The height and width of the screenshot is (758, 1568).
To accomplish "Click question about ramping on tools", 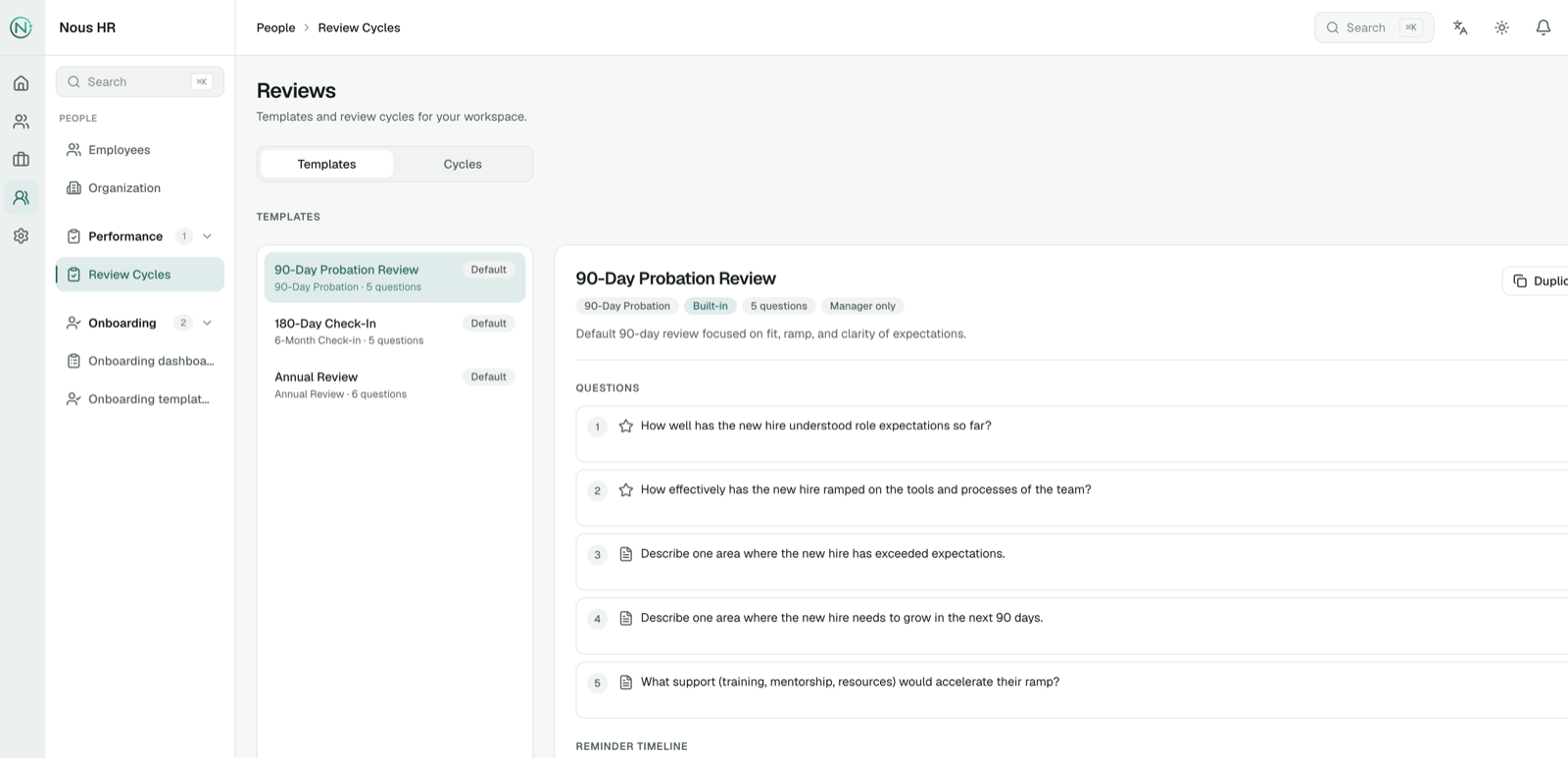I will (x=866, y=489).
